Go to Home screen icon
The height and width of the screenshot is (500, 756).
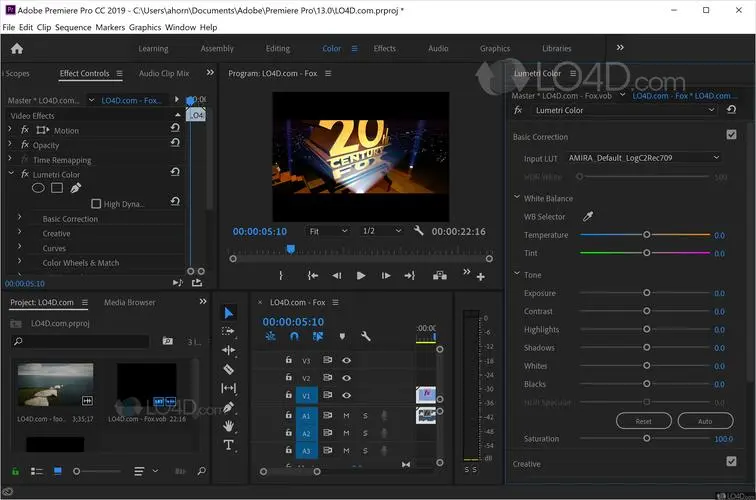[x=16, y=48]
